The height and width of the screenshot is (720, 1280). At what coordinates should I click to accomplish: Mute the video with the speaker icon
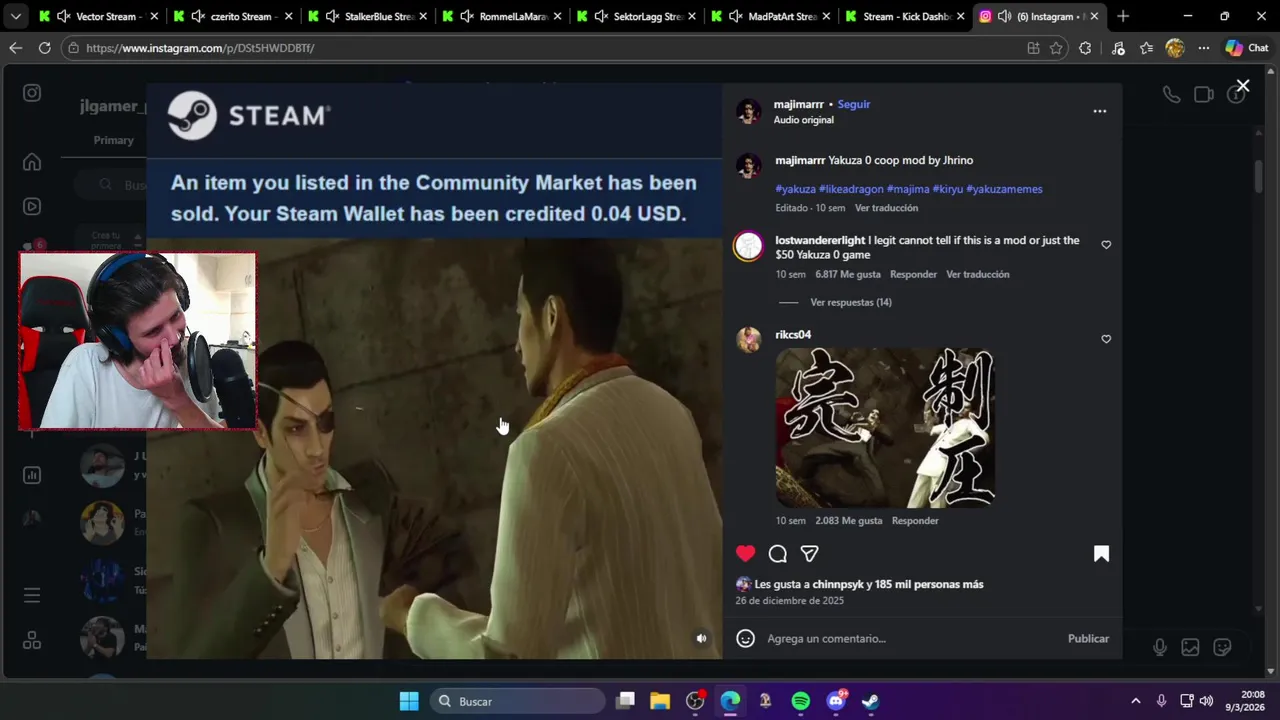click(701, 638)
